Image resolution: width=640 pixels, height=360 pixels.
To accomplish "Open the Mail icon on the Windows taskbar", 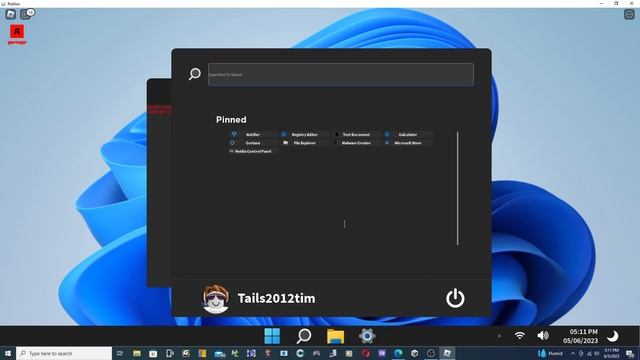I will coord(219,353).
